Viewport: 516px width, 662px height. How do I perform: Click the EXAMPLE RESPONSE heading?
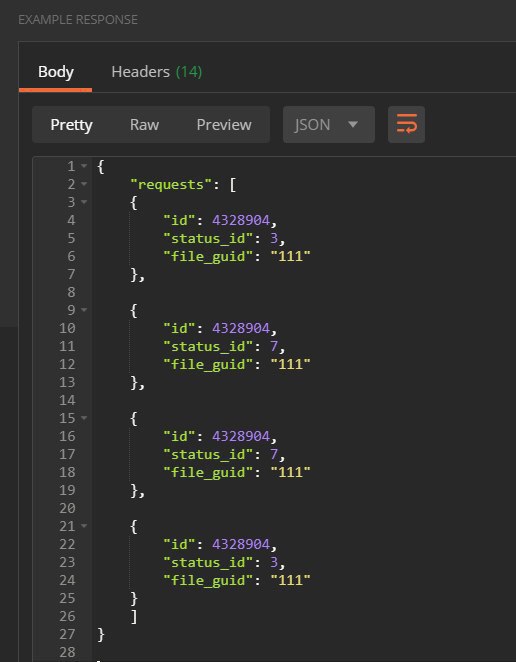(x=78, y=20)
